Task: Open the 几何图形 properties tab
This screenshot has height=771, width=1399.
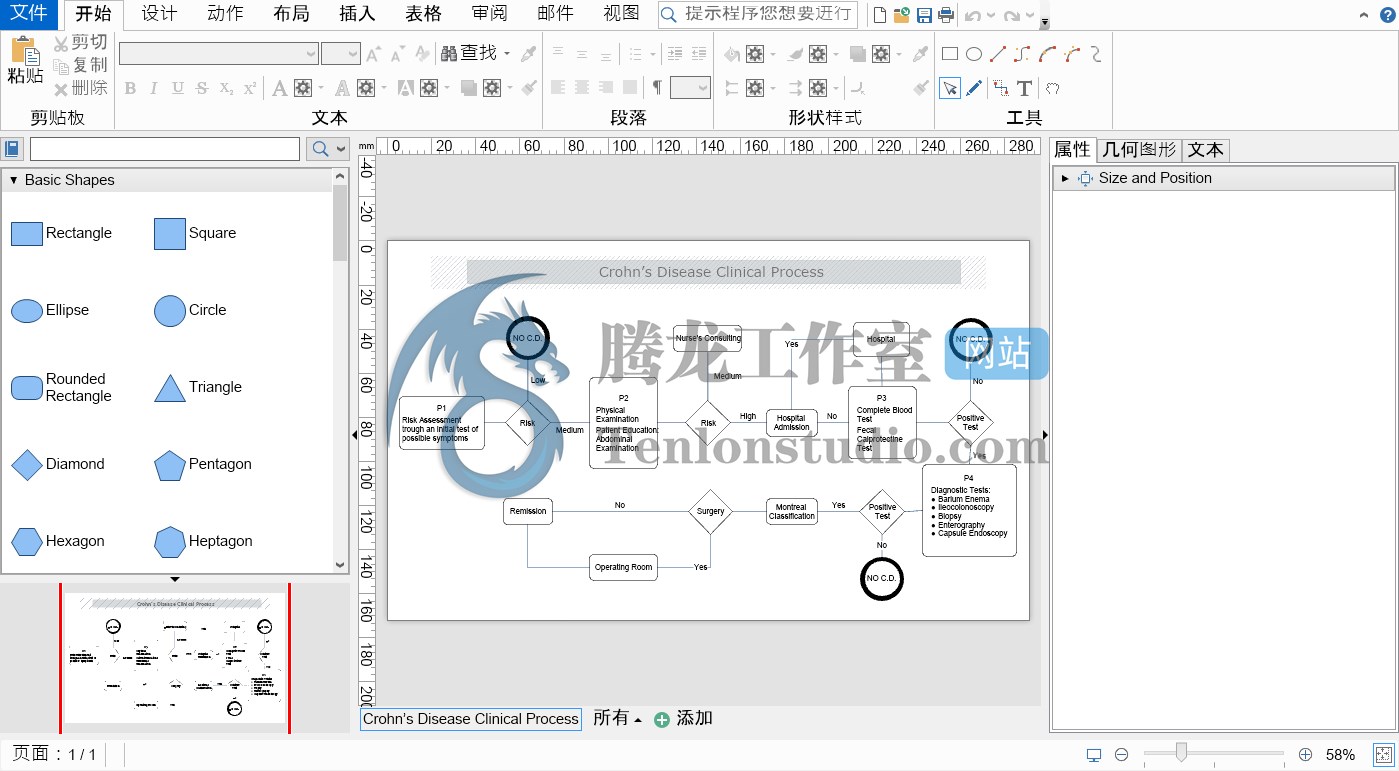Action: click(1139, 150)
